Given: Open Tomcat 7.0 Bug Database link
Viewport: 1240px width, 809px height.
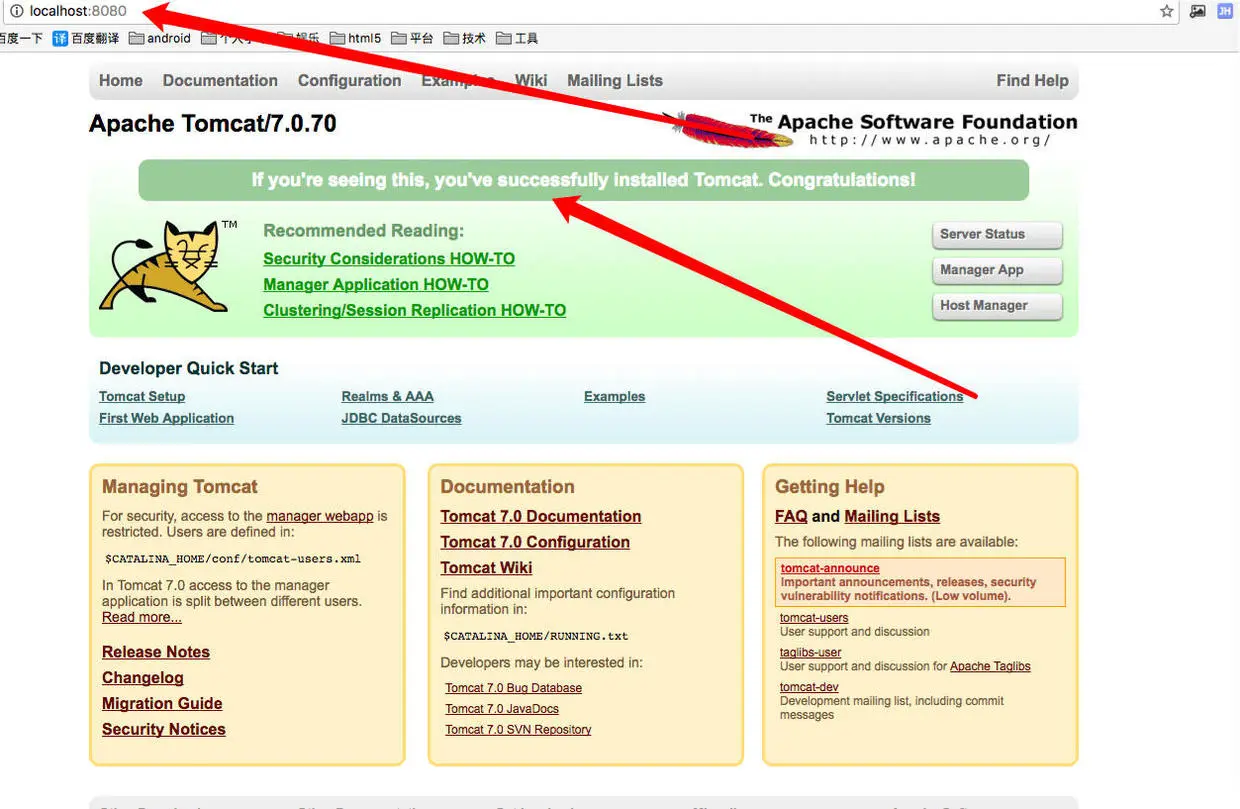Looking at the screenshot, I should (x=514, y=688).
